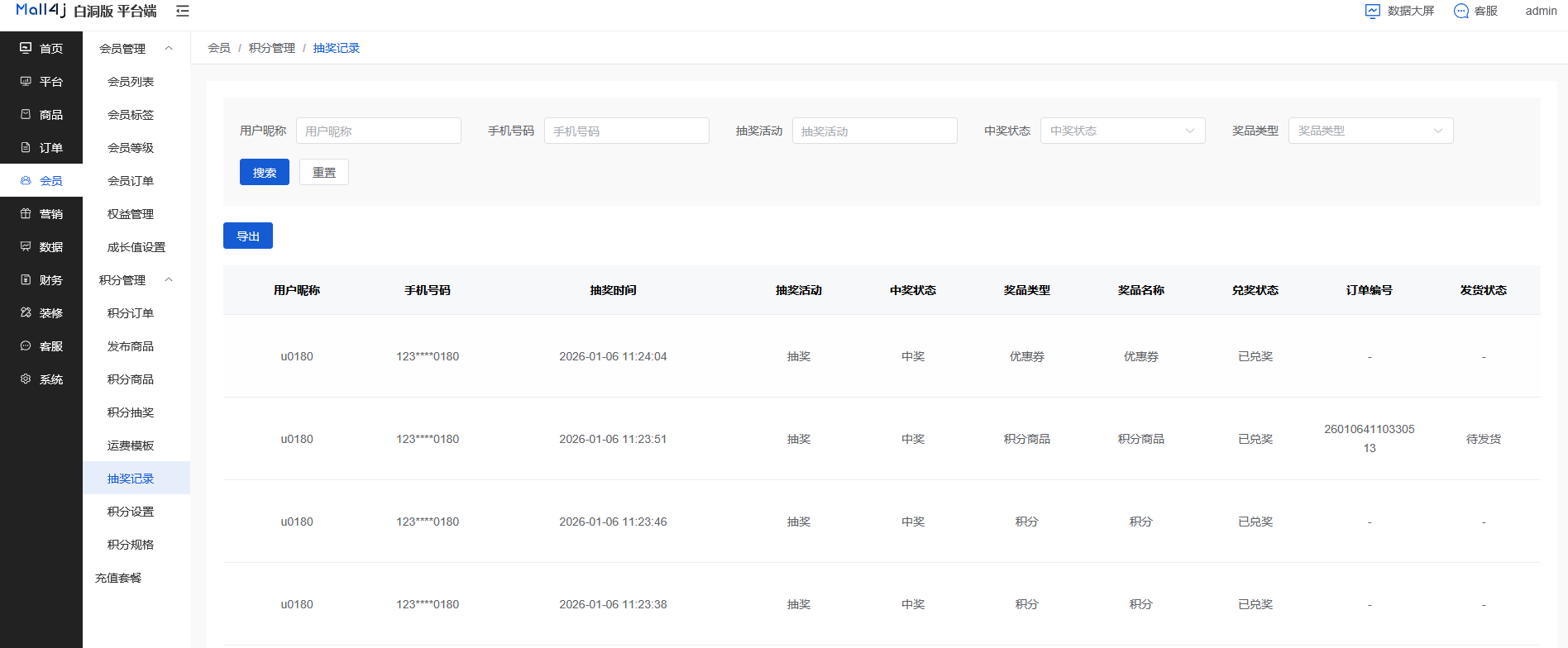Click order number 2601064110330513
The image size is (1568, 648).
pyautogui.click(x=1370, y=438)
